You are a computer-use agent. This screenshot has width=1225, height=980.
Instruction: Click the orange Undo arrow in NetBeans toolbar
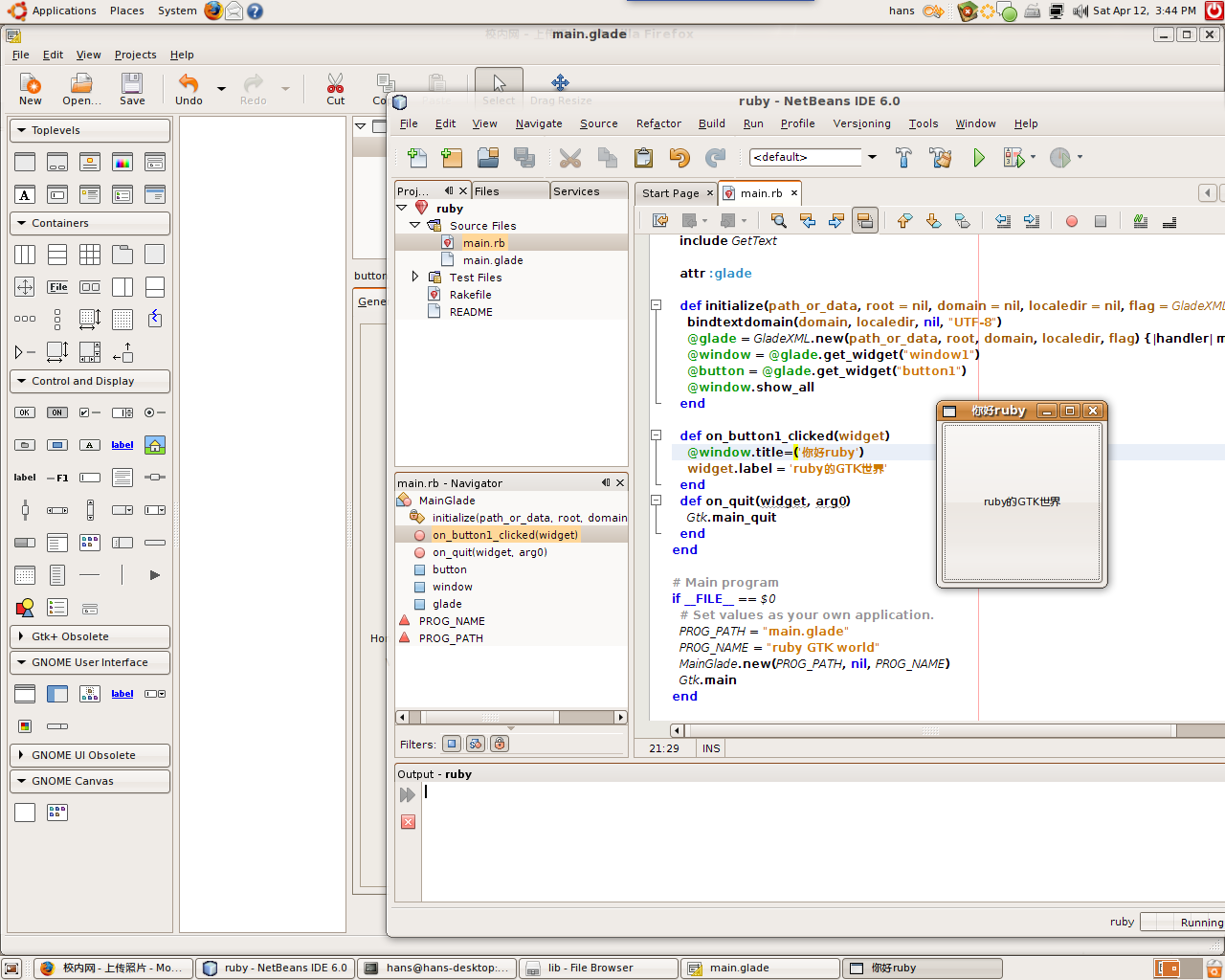(x=679, y=157)
